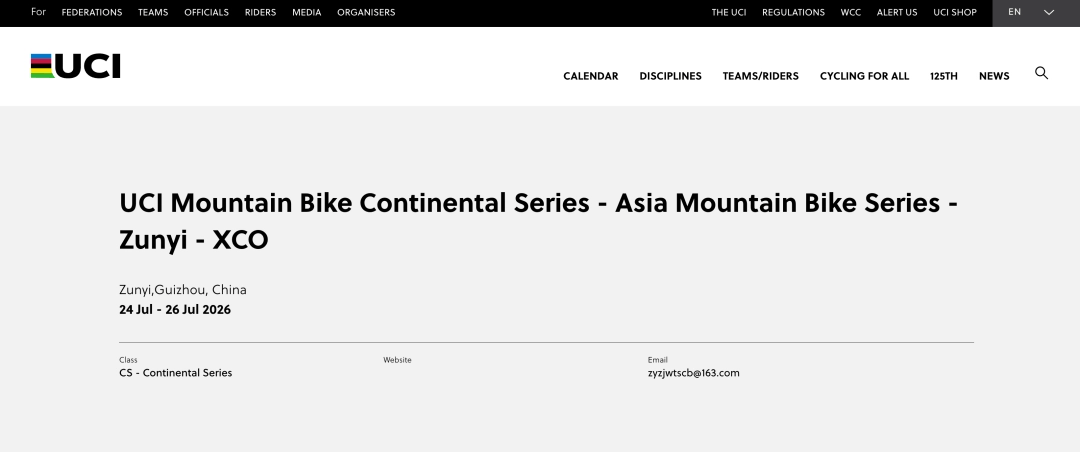
Task: Open The UCI link
Action: coord(729,12)
